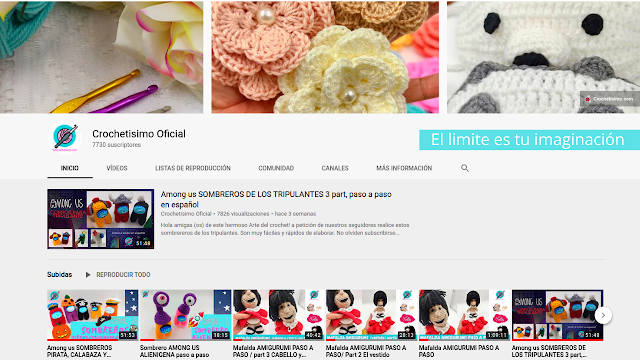Image resolution: width=640 pixels, height=360 pixels.
Task: Click the Crochetisimo Oficial channel avatar
Action: tap(64, 138)
